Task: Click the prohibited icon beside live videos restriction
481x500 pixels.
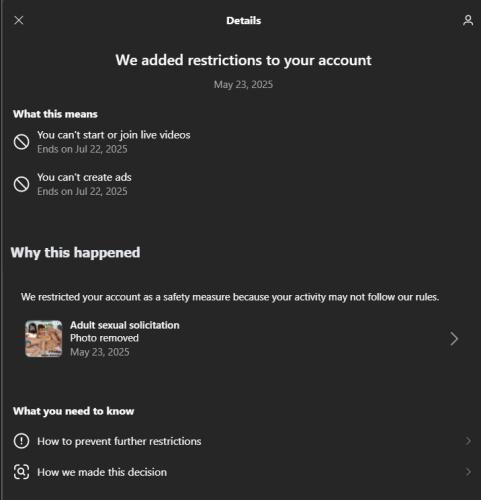Action: (21, 142)
